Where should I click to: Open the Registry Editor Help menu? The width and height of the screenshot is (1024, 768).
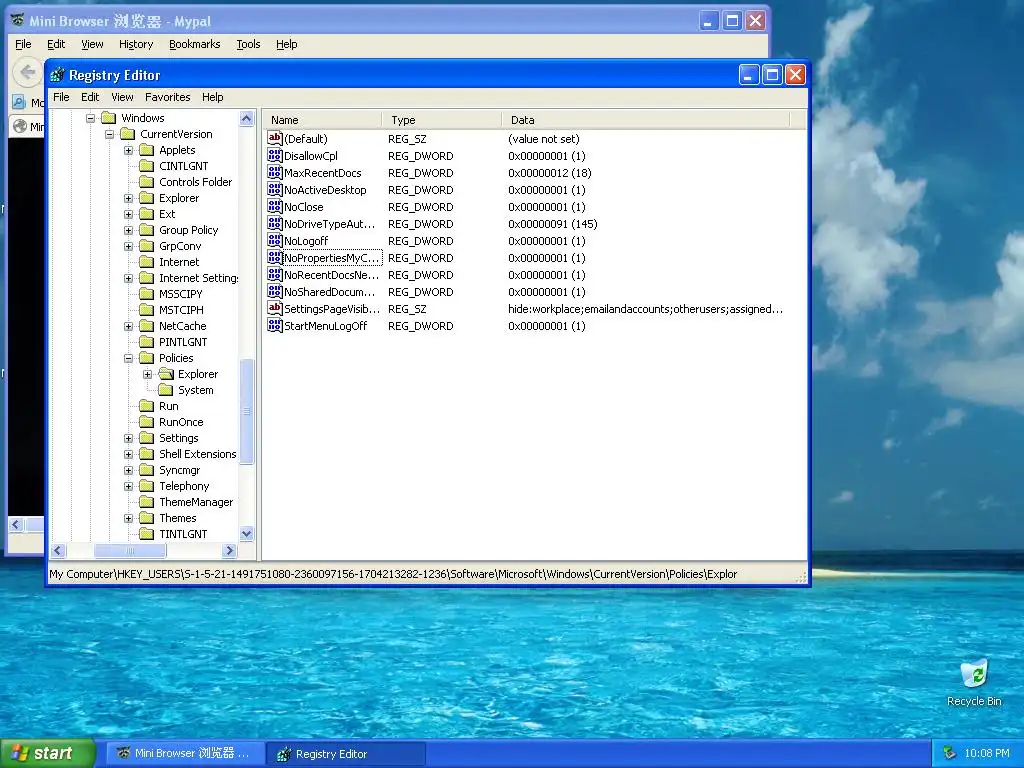click(212, 97)
